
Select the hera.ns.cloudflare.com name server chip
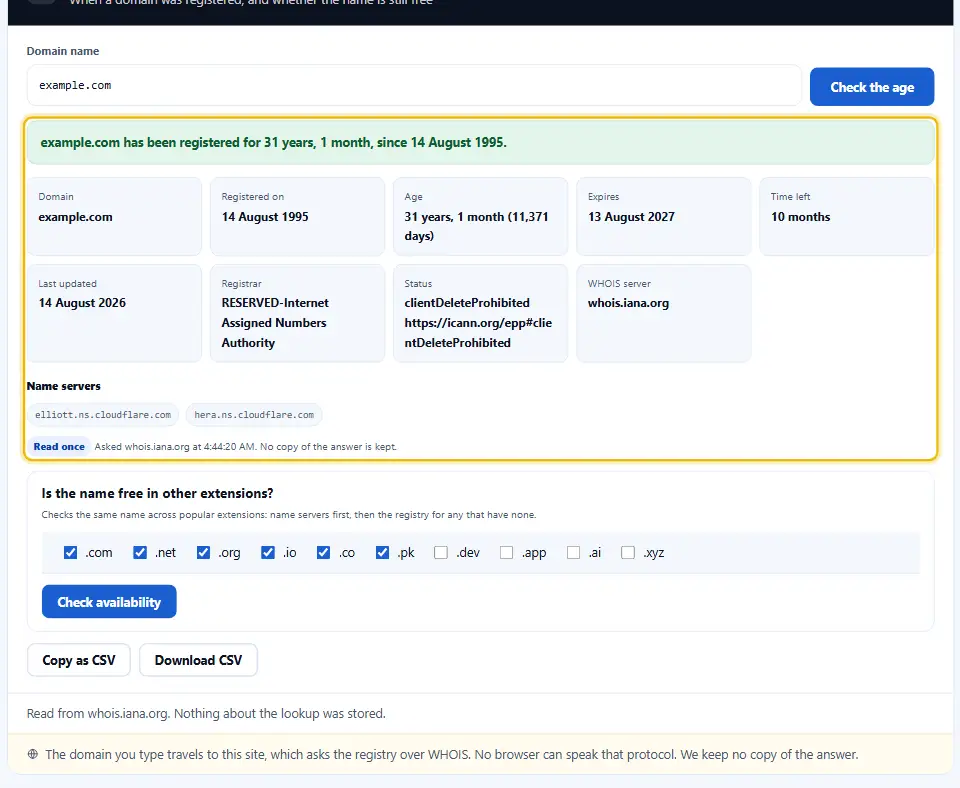click(254, 415)
